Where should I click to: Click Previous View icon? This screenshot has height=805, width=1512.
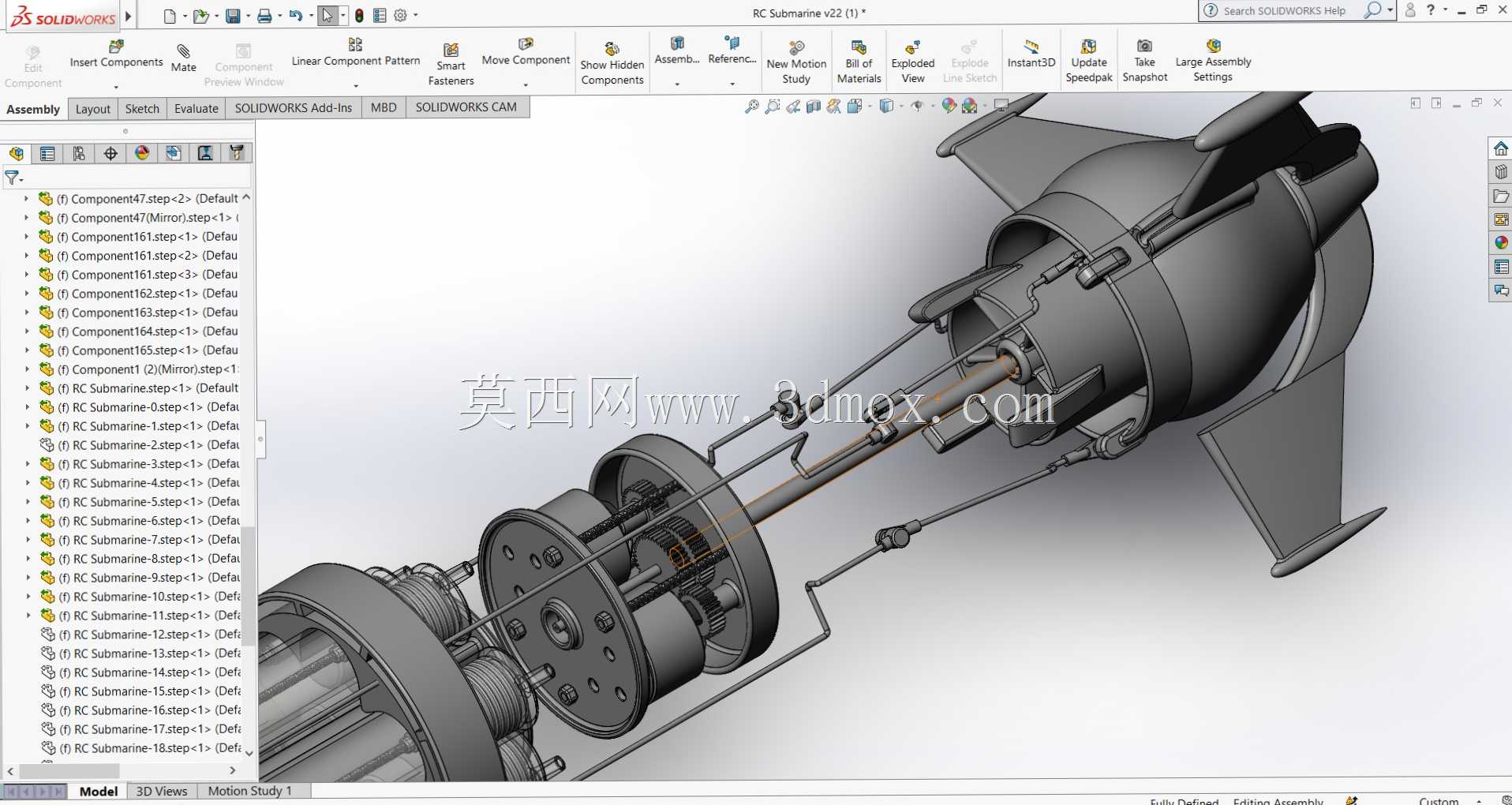pos(793,106)
